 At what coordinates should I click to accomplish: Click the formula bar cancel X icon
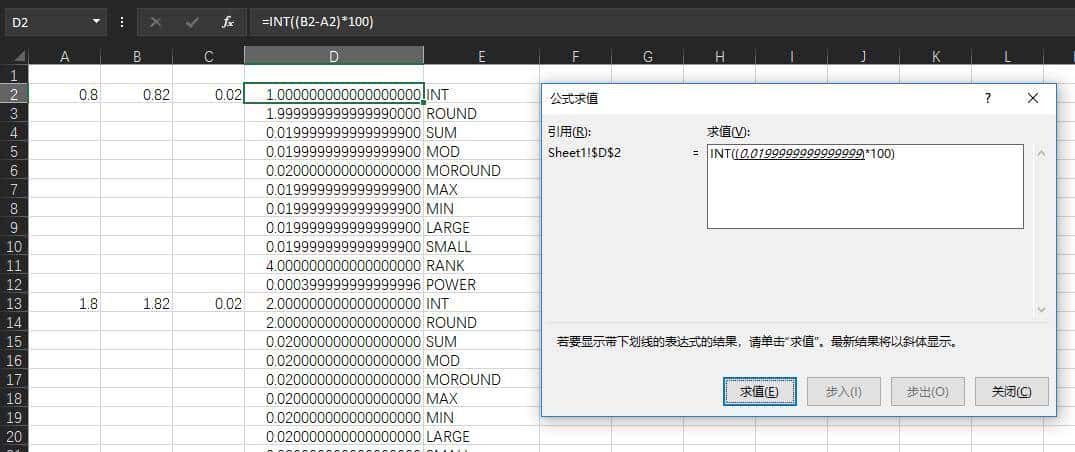(x=156, y=21)
